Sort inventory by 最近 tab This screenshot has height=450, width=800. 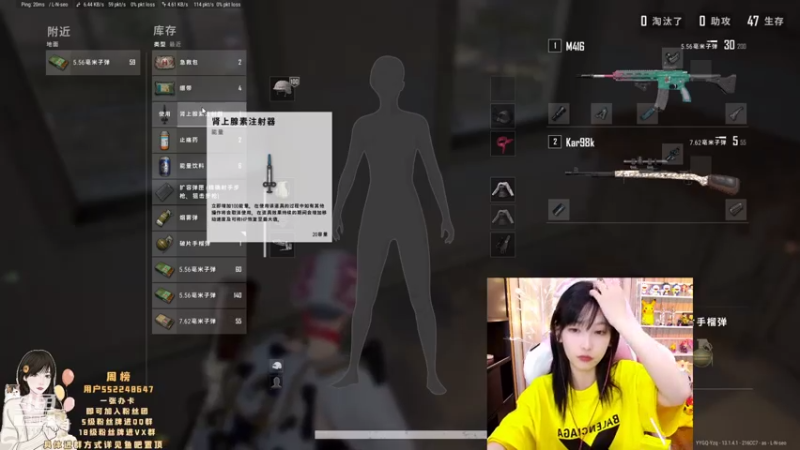[x=175, y=44]
